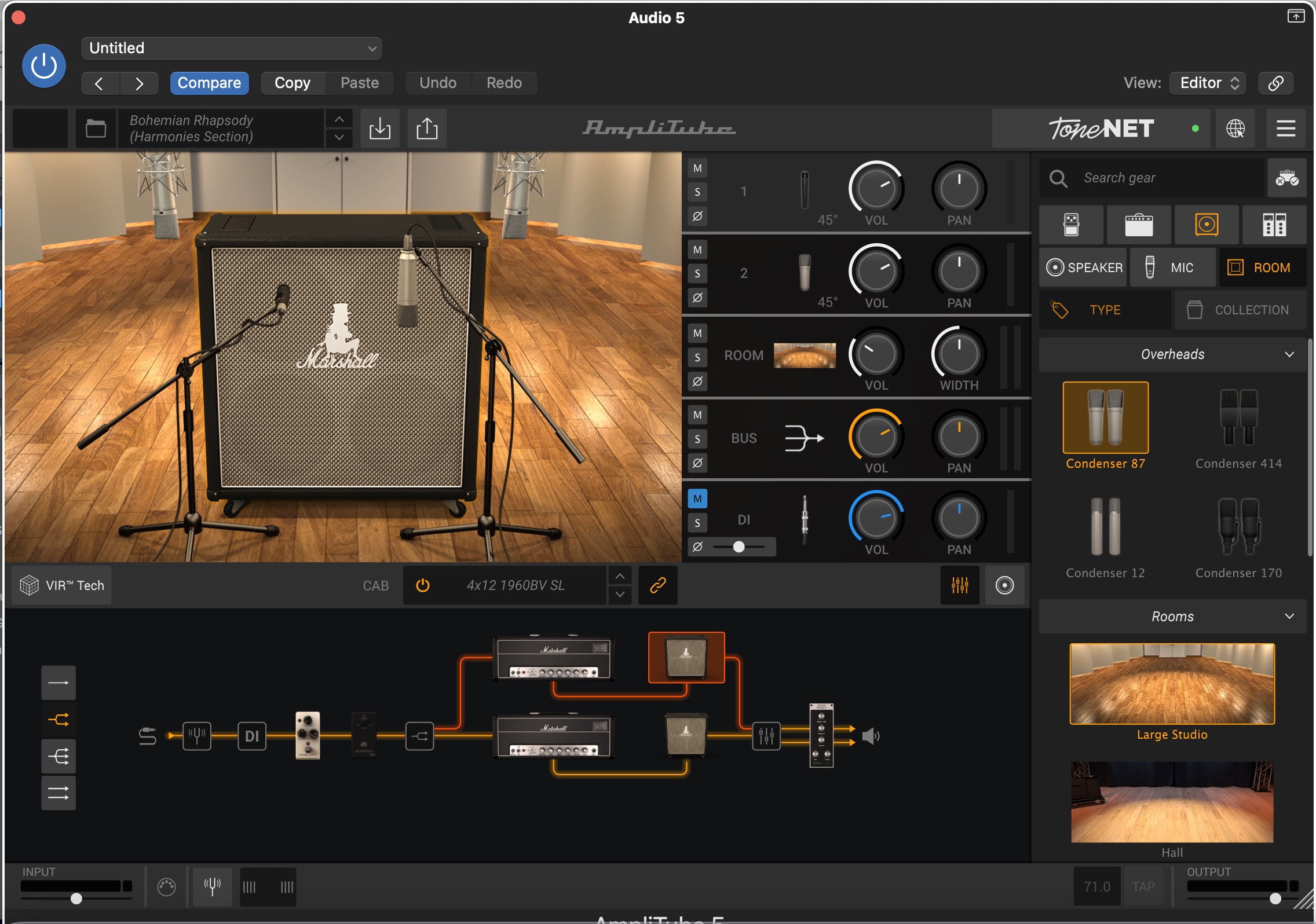1316x924 pixels.
Task: Mute the BUS channel
Action: pyautogui.click(x=697, y=415)
